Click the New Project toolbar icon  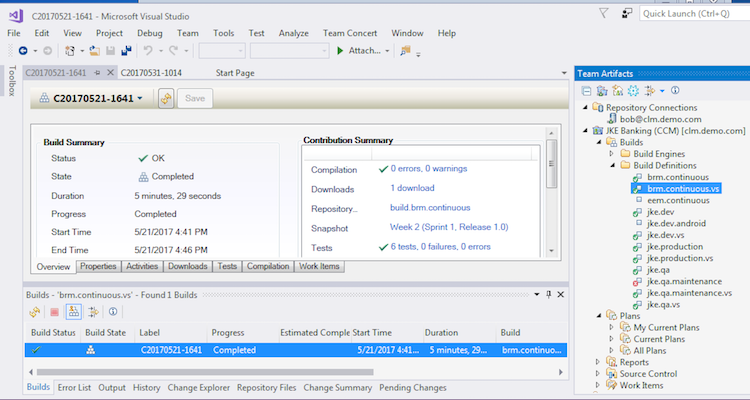pyautogui.click(x=70, y=51)
